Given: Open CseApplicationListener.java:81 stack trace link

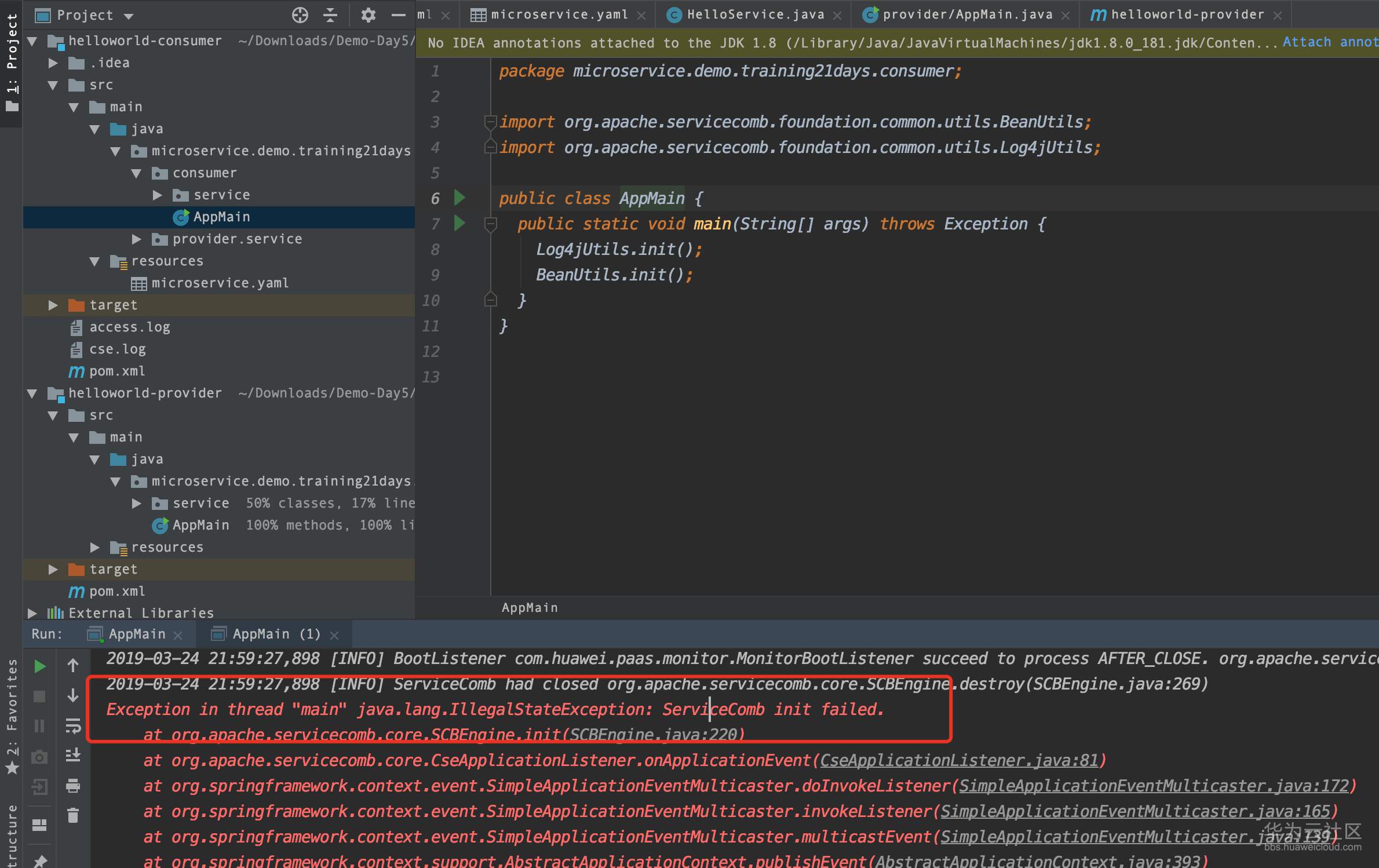Looking at the screenshot, I should click(x=959, y=760).
